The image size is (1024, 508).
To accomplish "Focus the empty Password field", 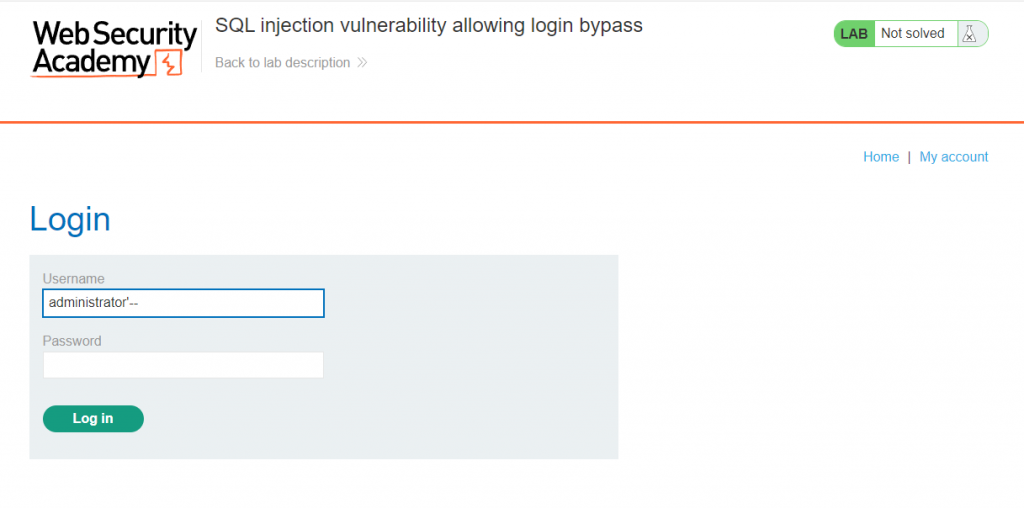I will tap(183, 365).
